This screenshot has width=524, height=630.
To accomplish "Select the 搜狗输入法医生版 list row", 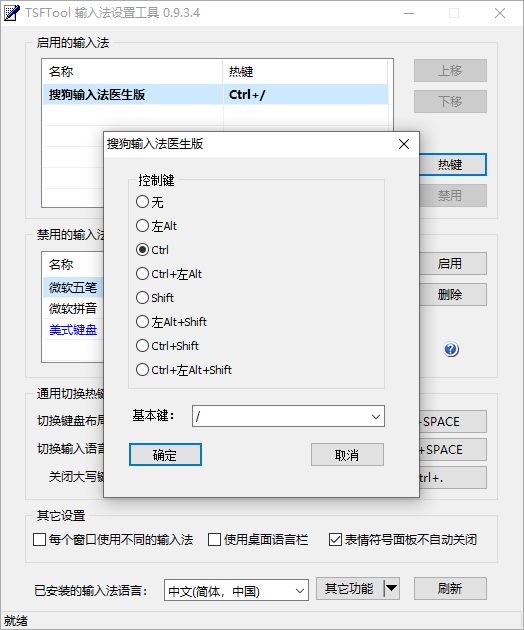I will (x=216, y=94).
